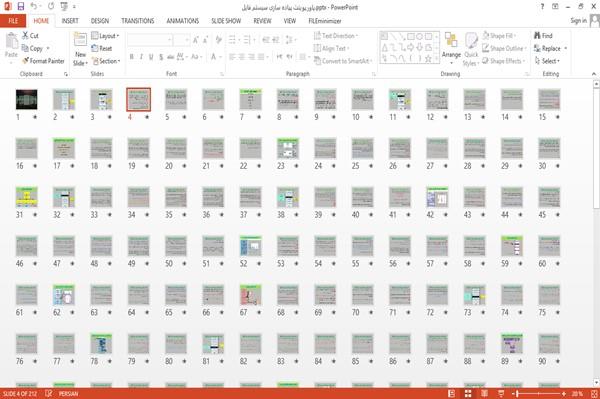
Task: Click zoom out minus button
Action: pos(513,394)
